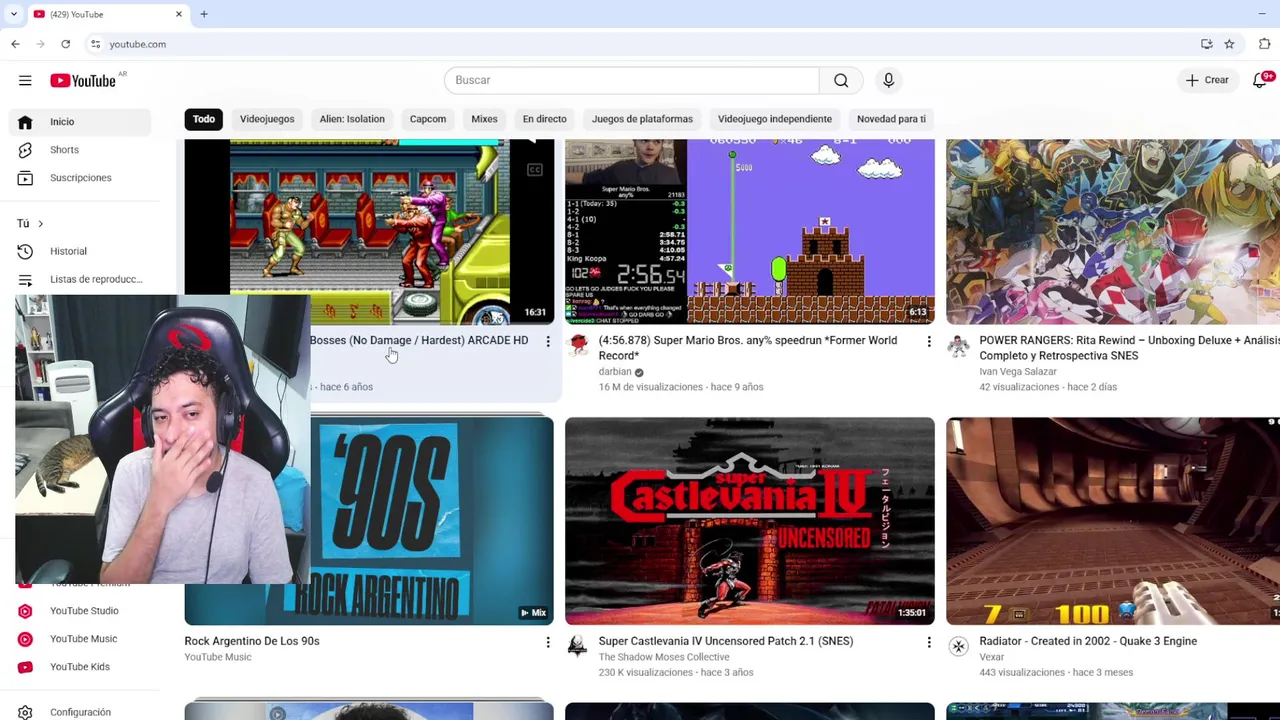1280x720 pixels.
Task: Open Ivan Vega Salazar channel link
Action: (x=1018, y=372)
